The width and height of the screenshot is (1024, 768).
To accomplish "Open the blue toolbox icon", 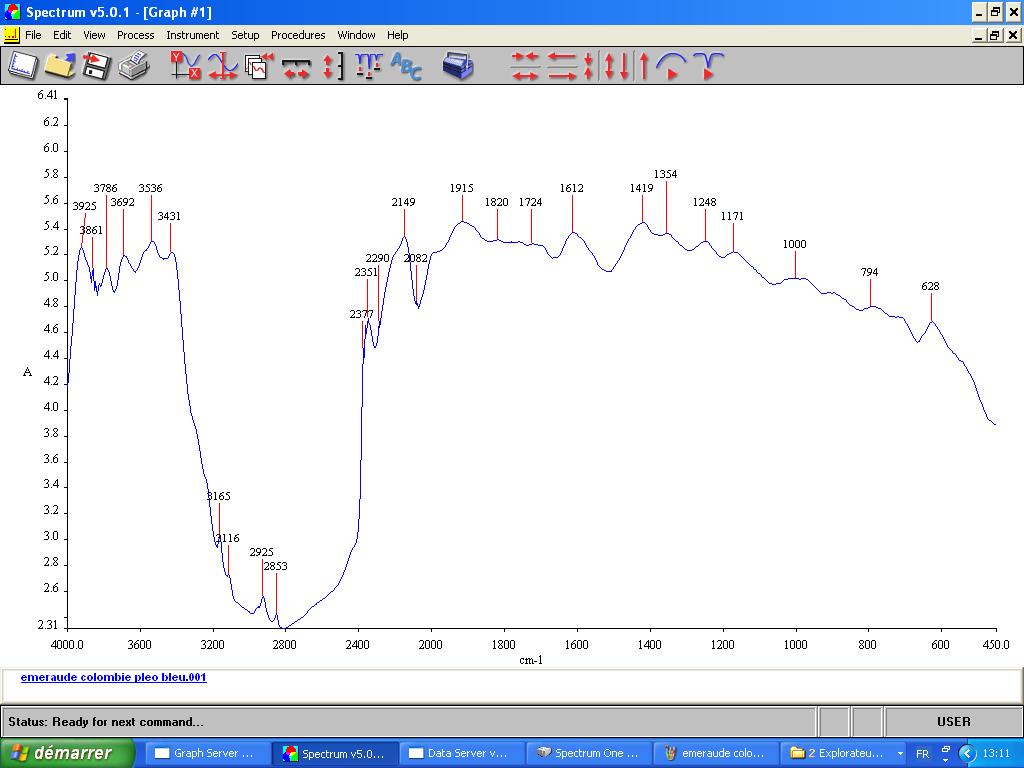I will (458, 66).
